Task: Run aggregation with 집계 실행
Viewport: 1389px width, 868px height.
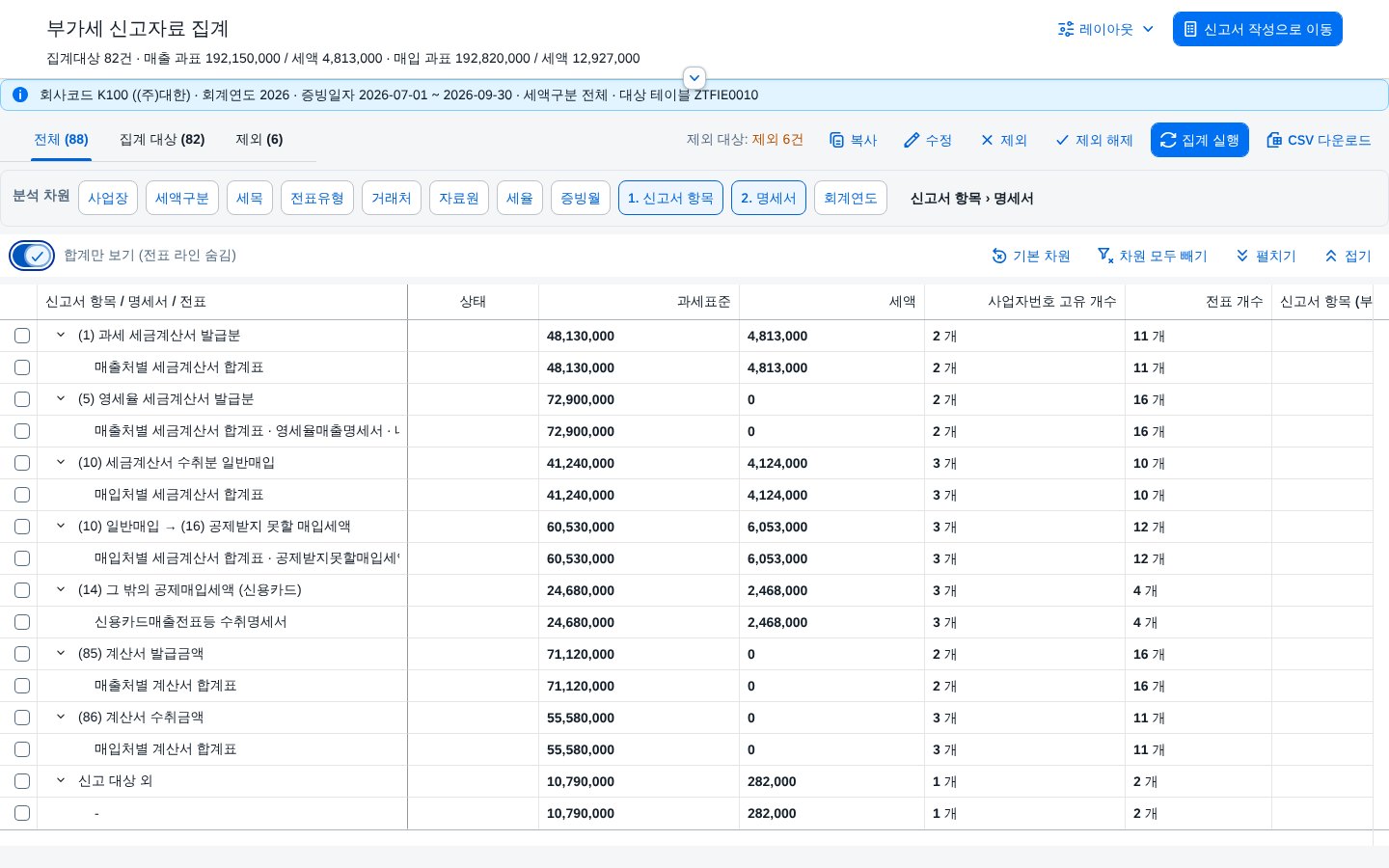Action: tap(1200, 140)
